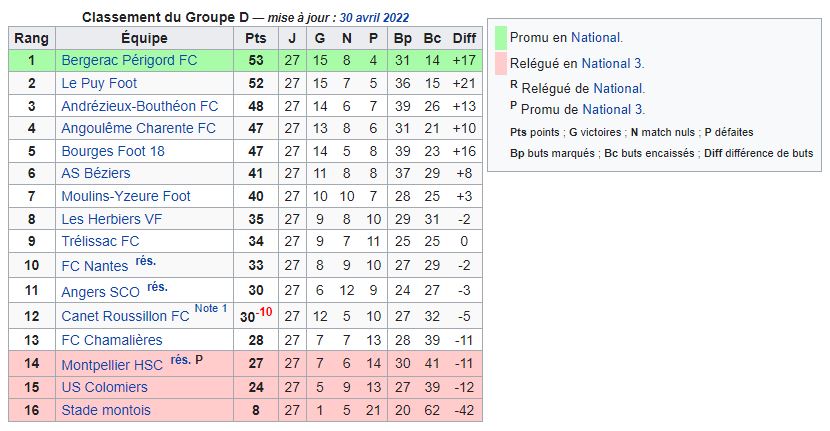Click the Andrézieux-Bouthéon FC link
This screenshot has height=431, width=830.
(140, 106)
